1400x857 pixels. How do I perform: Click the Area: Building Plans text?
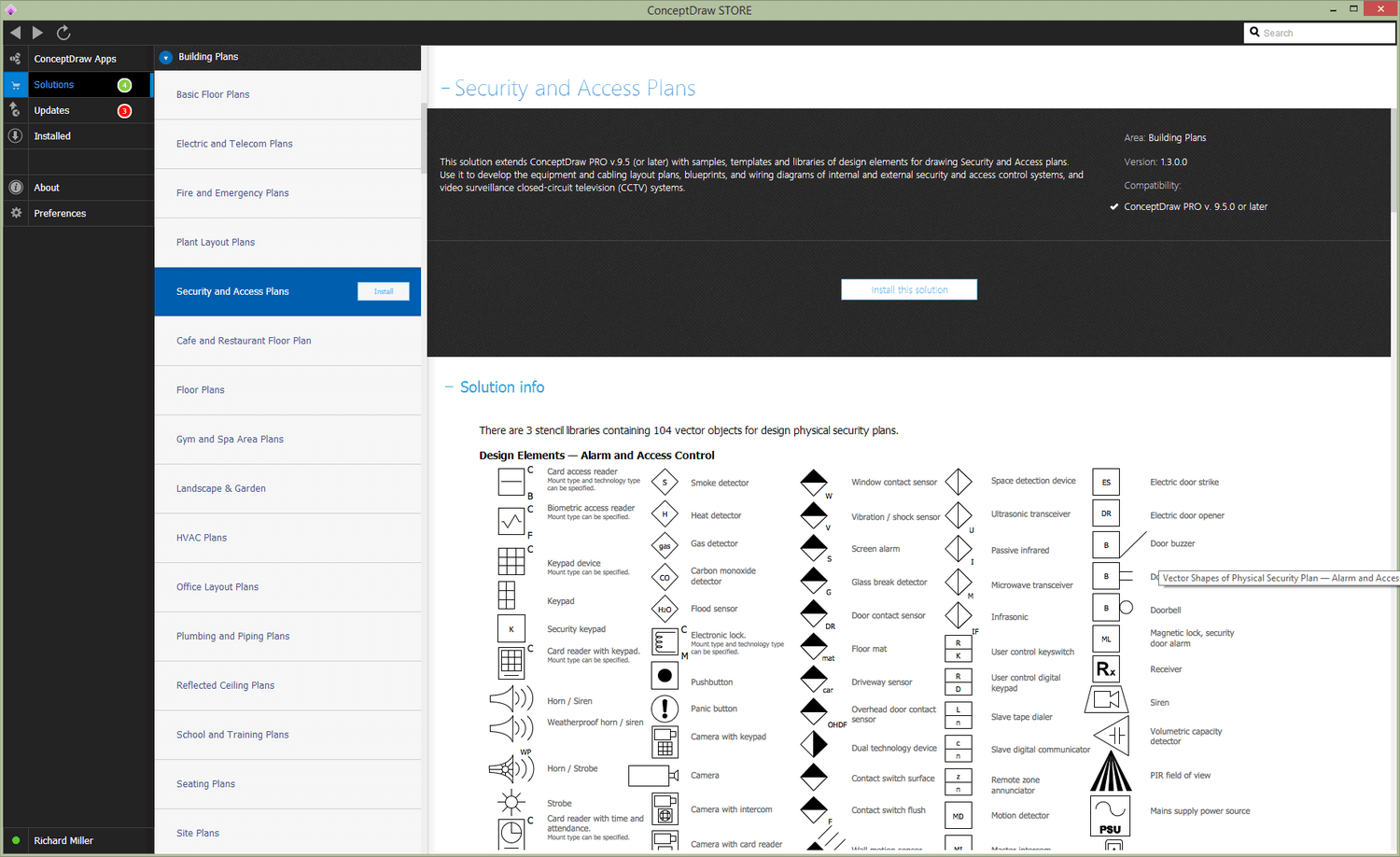point(1165,138)
